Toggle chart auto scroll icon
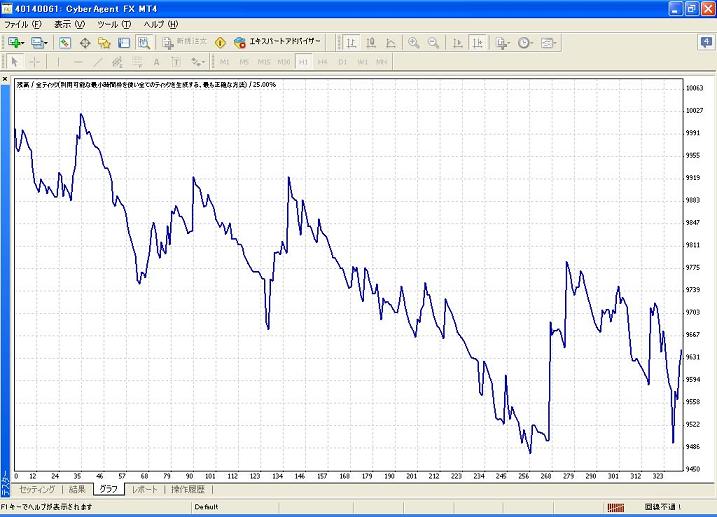Image resolution: width=717 pixels, height=517 pixels. tap(457, 43)
